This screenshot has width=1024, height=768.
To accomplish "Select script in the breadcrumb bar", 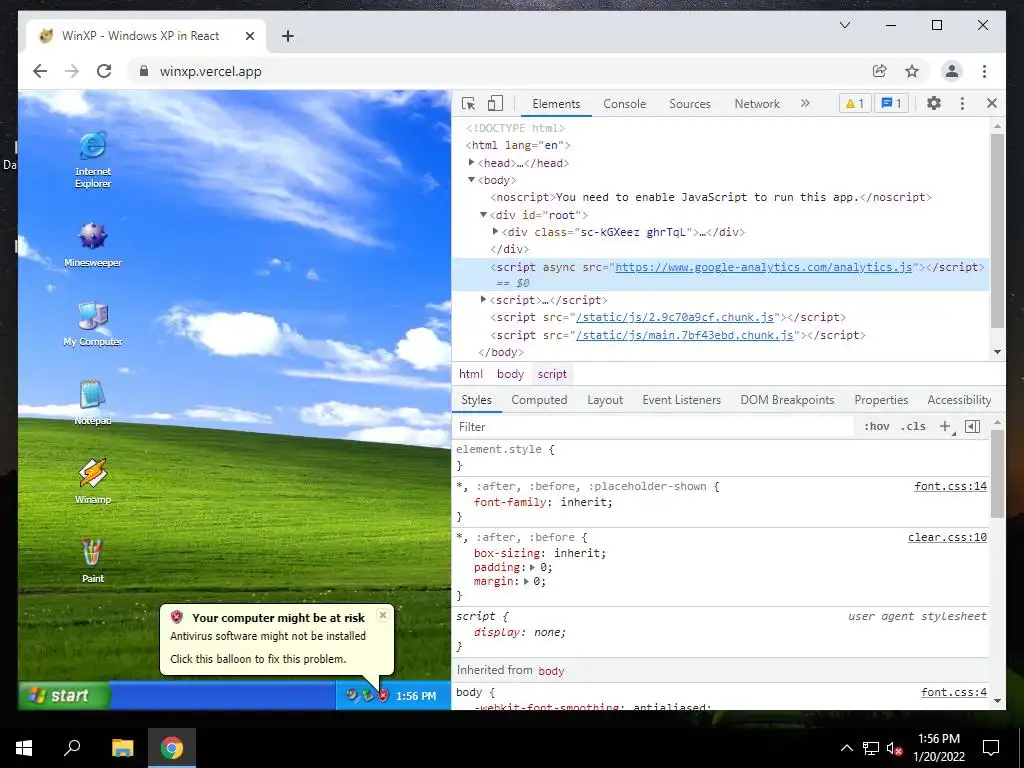I will click(x=552, y=374).
